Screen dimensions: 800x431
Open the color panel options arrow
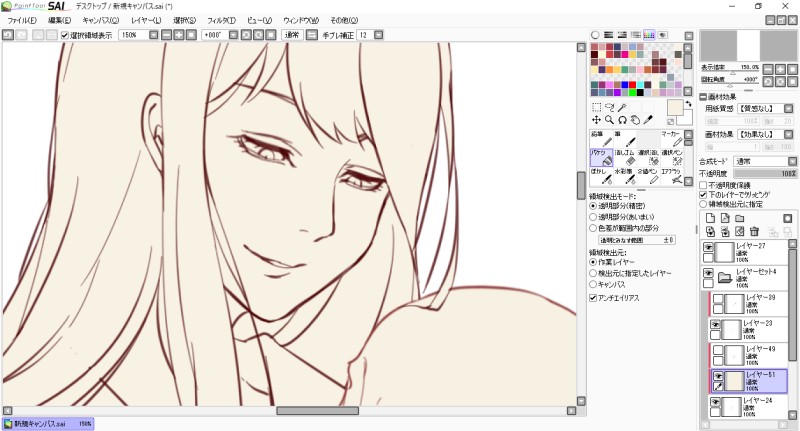(x=689, y=36)
